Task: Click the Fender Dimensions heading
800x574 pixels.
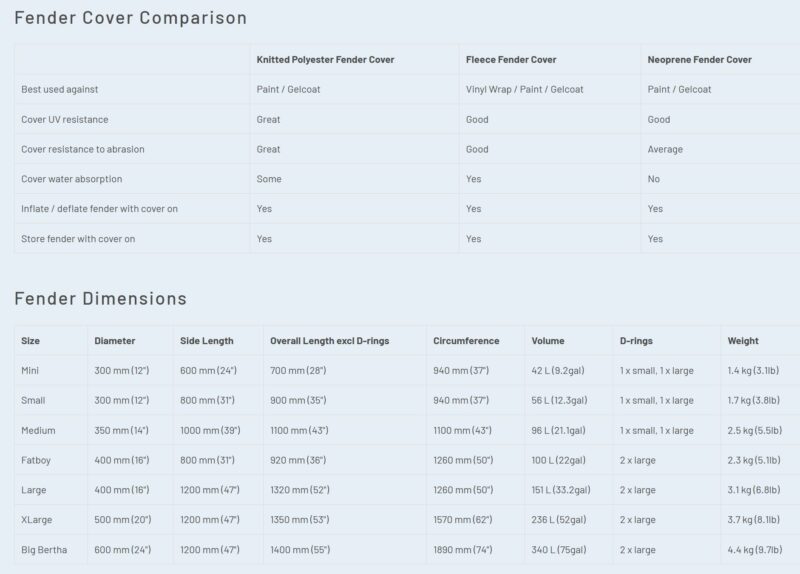Action: [x=101, y=298]
